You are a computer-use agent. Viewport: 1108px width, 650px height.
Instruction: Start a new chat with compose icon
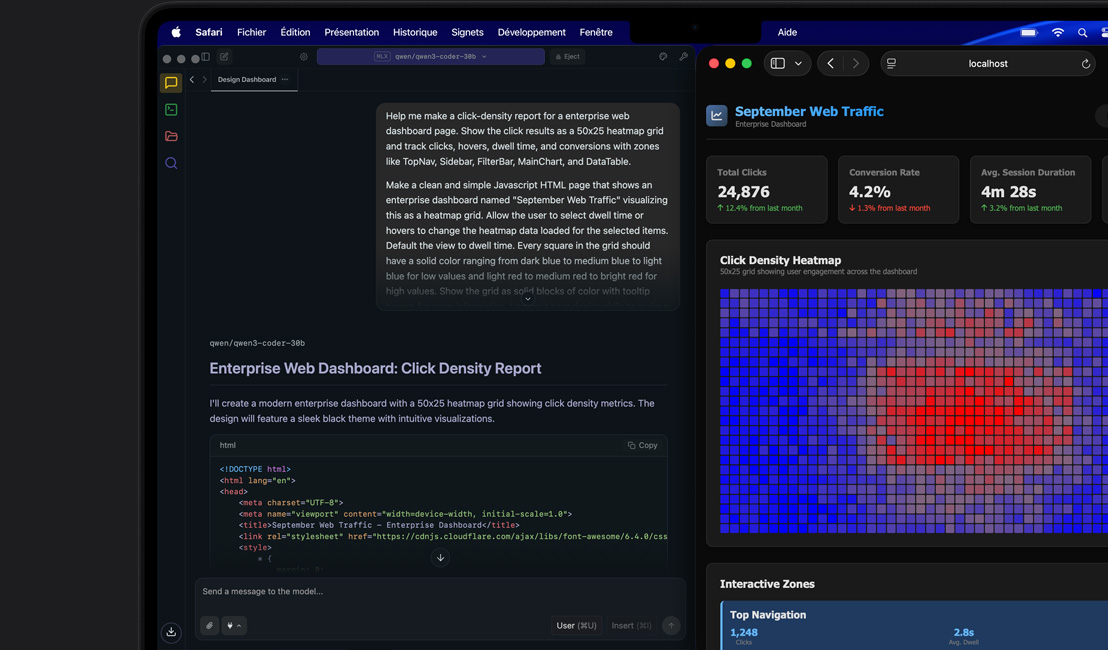tap(224, 57)
